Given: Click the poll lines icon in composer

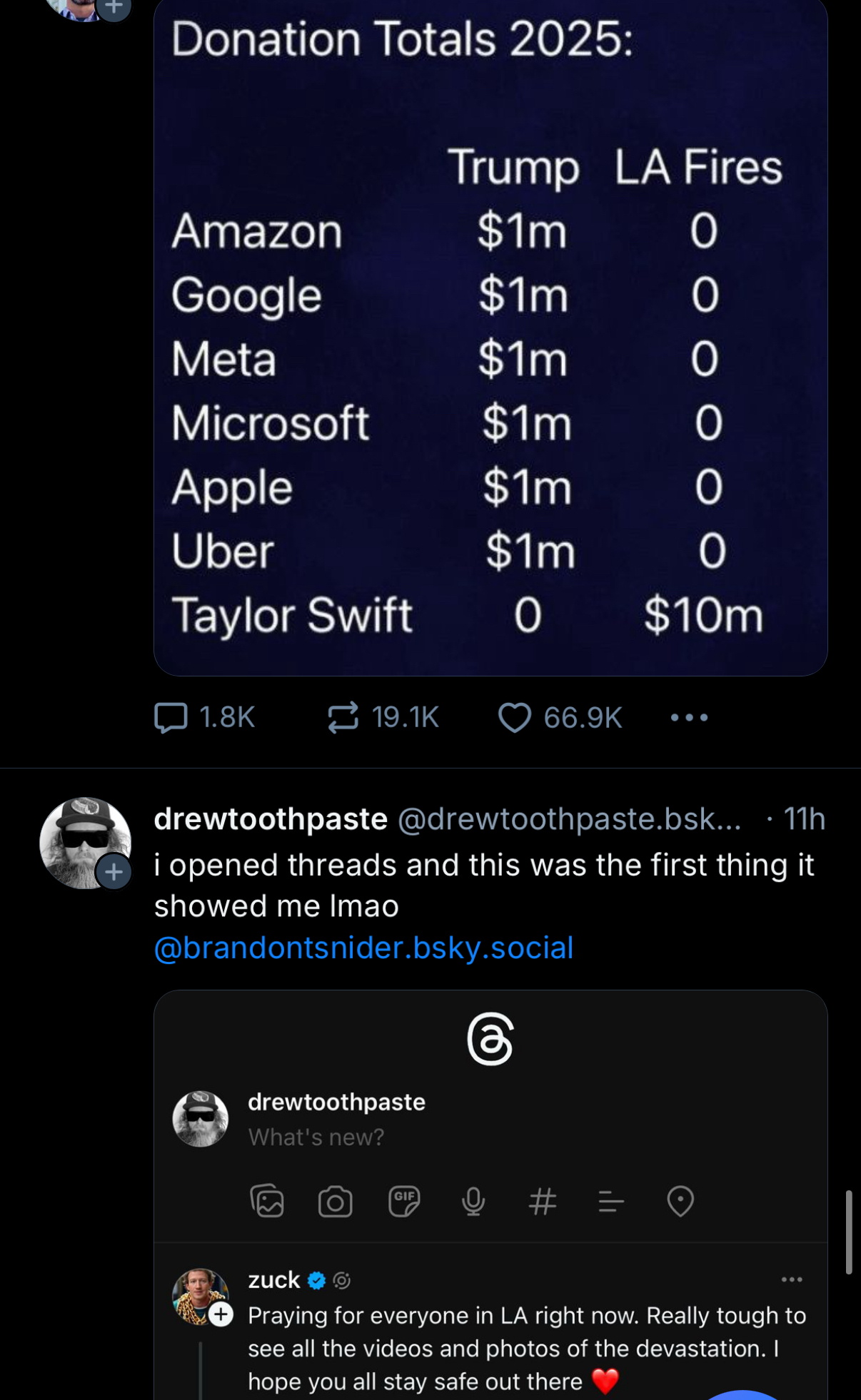Looking at the screenshot, I should pyautogui.click(x=611, y=1202).
